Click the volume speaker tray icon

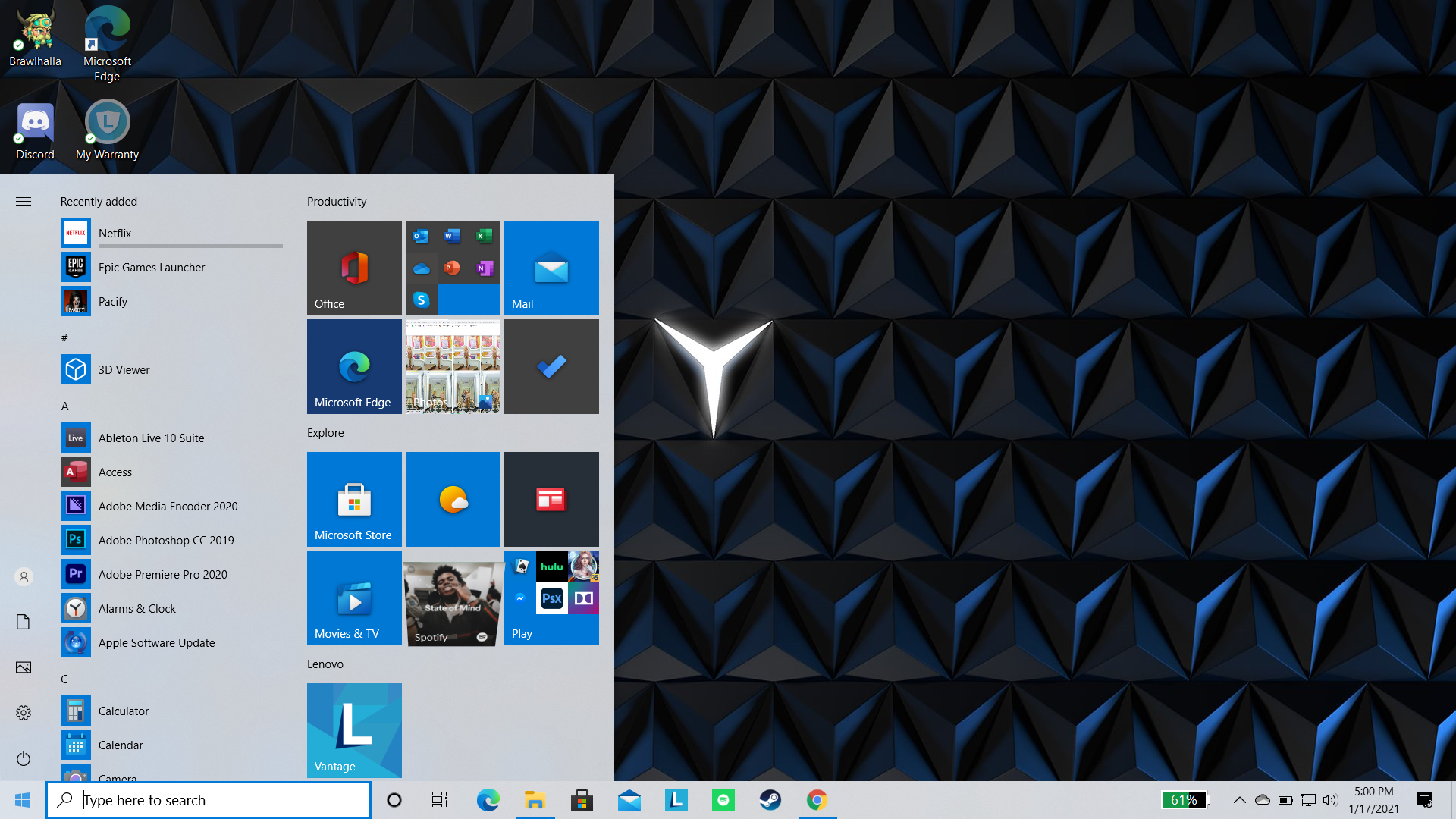coord(1329,800)
